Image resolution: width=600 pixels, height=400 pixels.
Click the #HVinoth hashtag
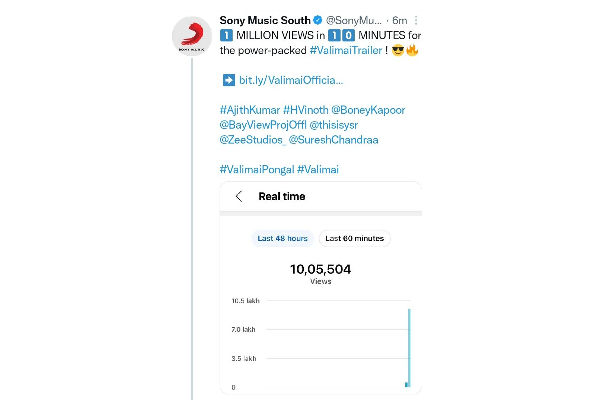[x=310, y=109]
